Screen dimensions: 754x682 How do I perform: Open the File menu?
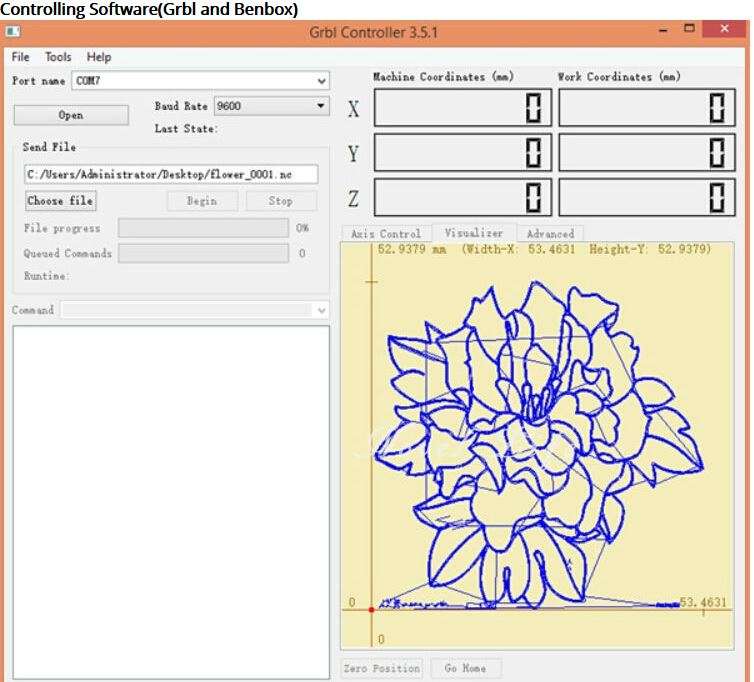point(21,57)
